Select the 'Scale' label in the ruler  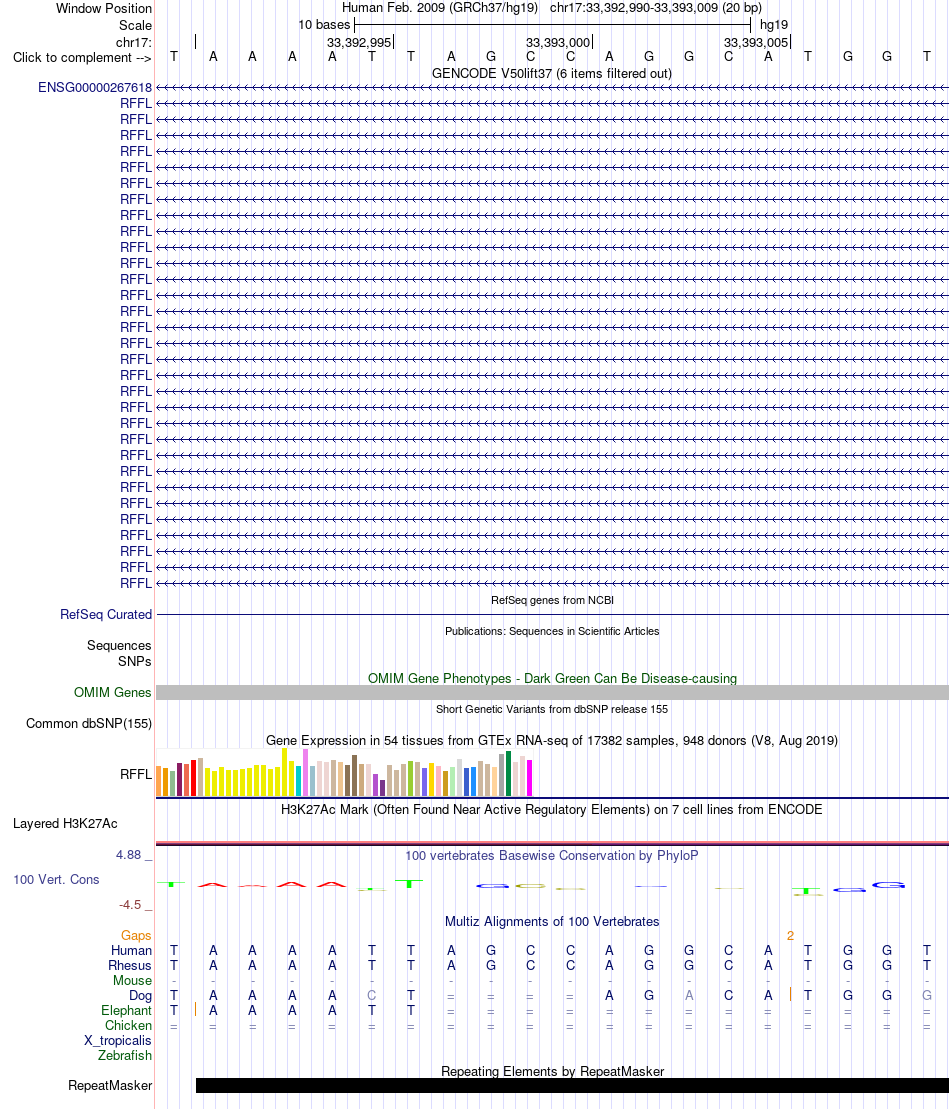point(135,25)
